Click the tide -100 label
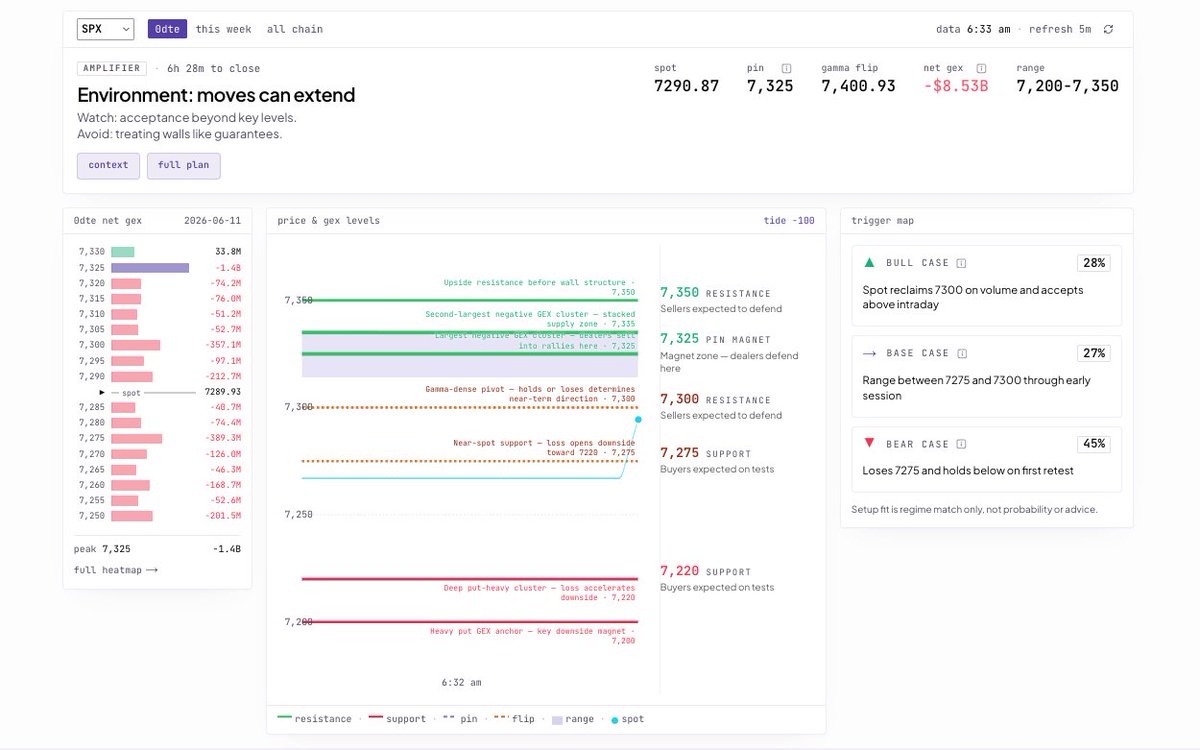Viewport: 1200px width, 750px height. point(789,220)
